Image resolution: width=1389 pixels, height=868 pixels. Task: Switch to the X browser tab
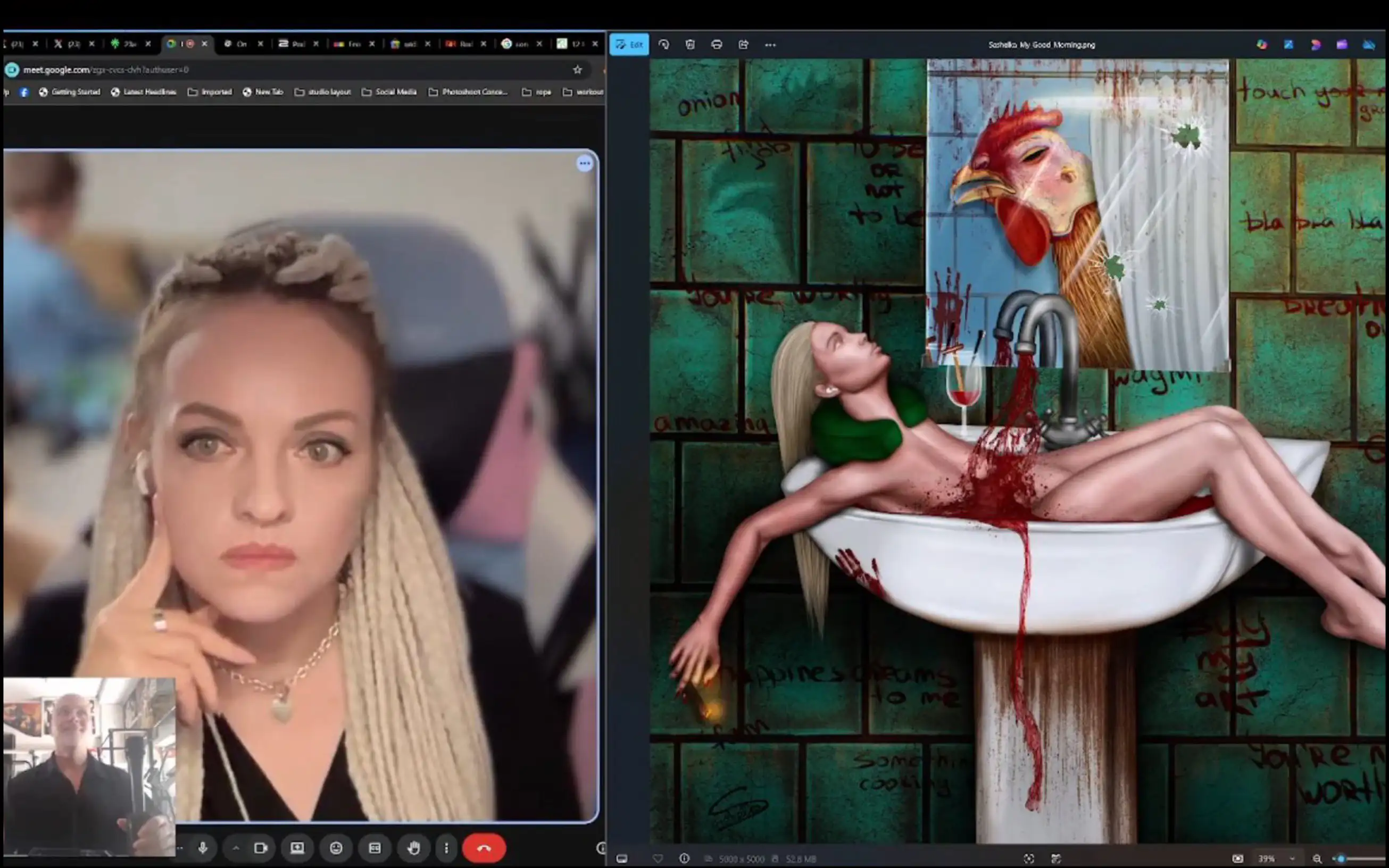[x=68, y=44]
